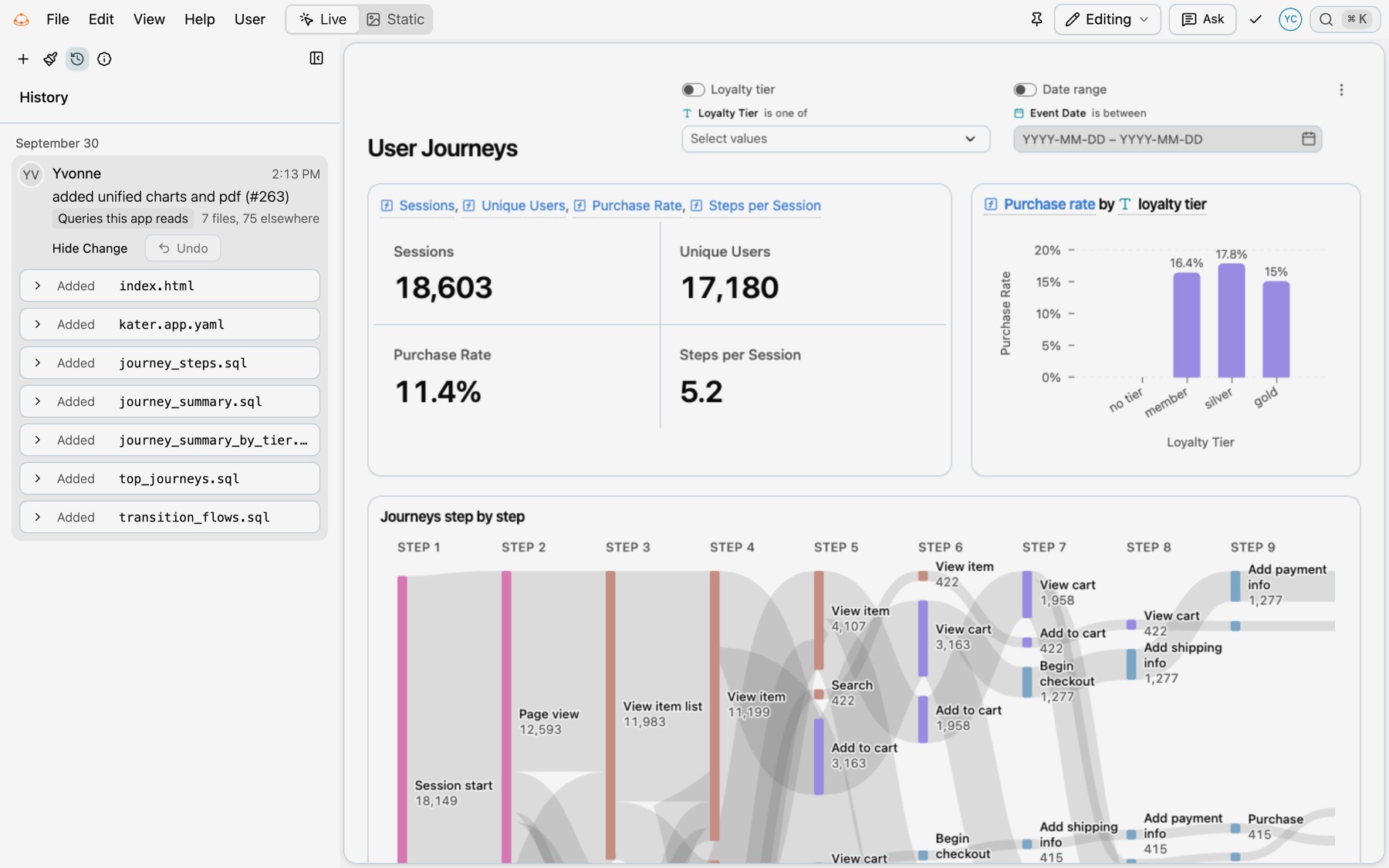Open the calendar icon in date field
Screen dimensions: 1389x868
1308,139
